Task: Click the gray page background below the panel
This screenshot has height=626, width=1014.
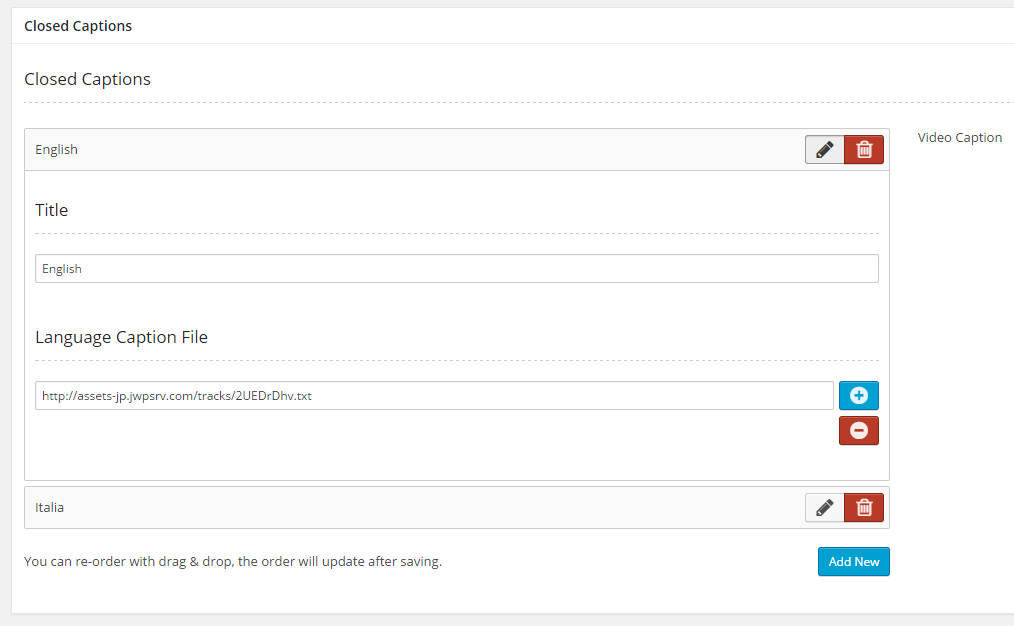Action: click(x=500, y=620)
